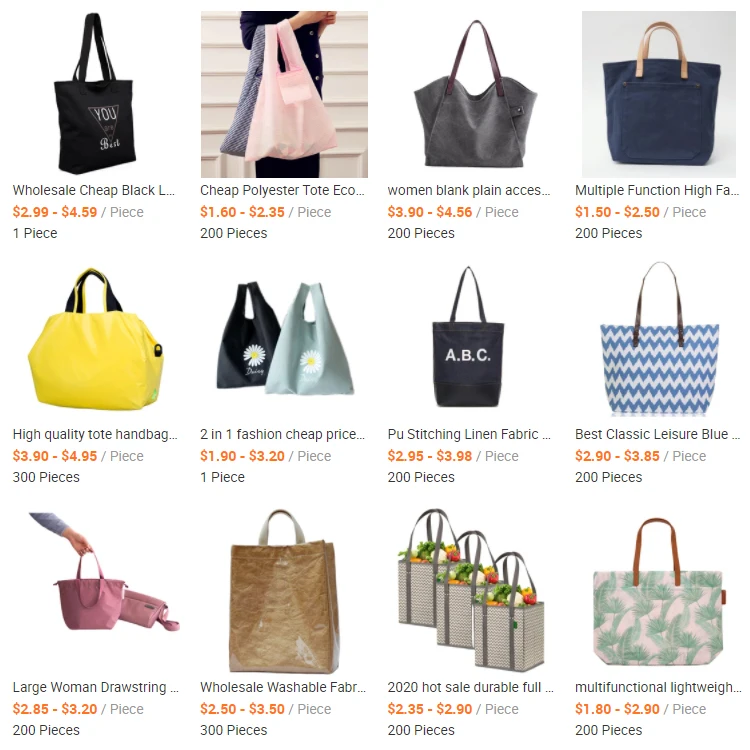The height and width of the screenshot is (750, 750).
Task: Open 'Wholesale Cheap Black L...' product title
Action: (94, 190)
